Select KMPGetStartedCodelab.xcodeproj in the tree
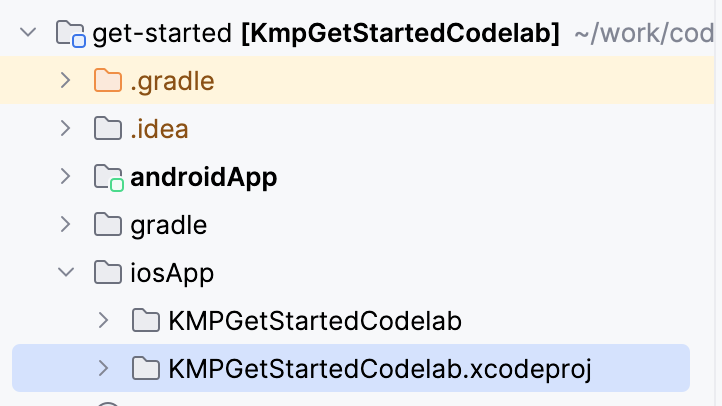This screenshot has width=722, height=406. pos(380,369)
